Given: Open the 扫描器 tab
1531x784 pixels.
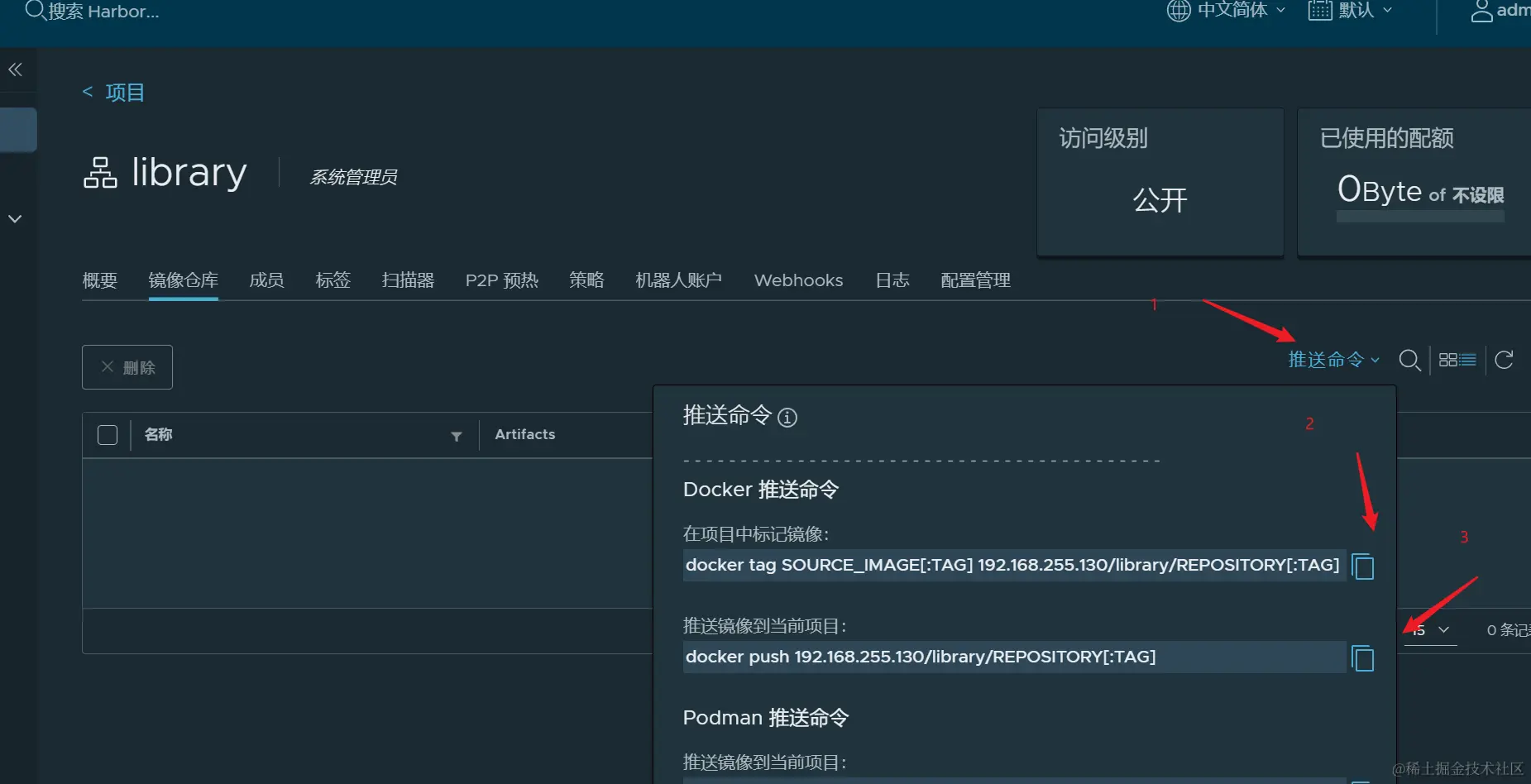Looking at the screenshot, I should (408, 280).
